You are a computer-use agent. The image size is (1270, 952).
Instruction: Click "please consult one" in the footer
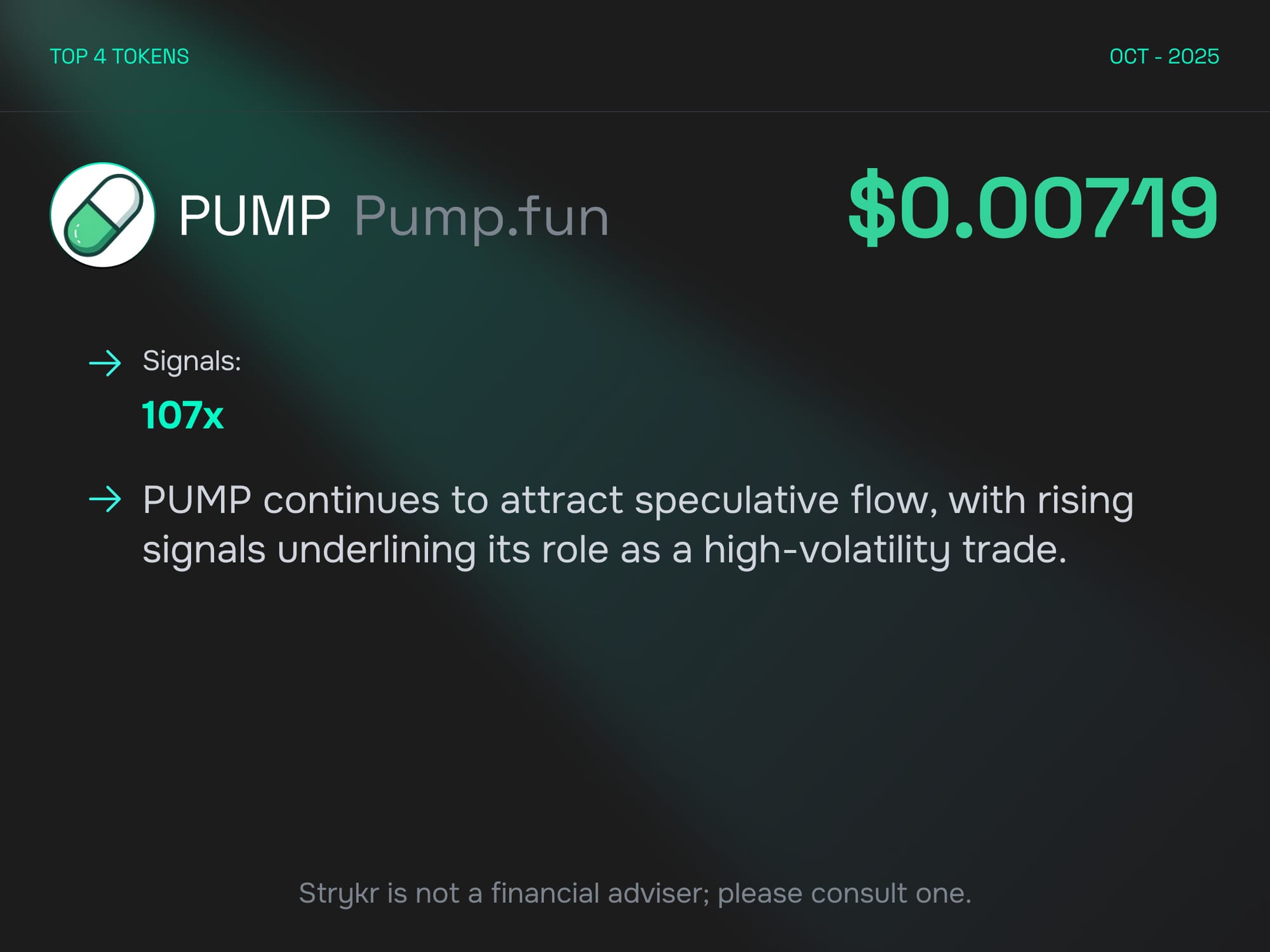(843, 894)
